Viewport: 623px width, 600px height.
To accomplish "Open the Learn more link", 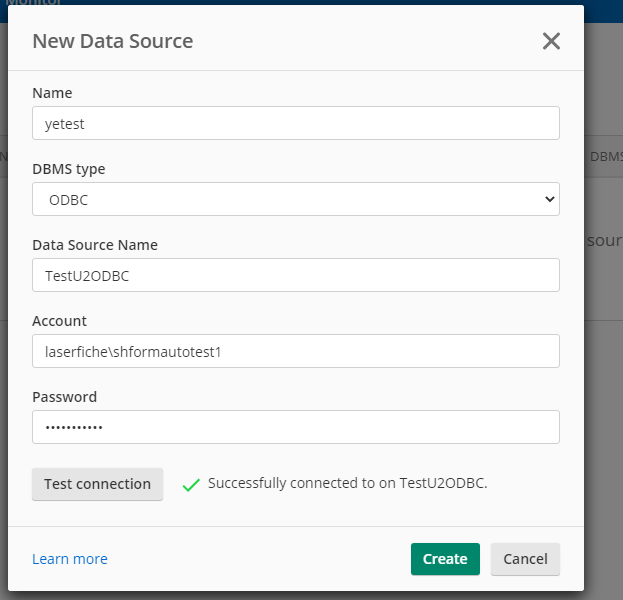I will click(x=70, y=559).
